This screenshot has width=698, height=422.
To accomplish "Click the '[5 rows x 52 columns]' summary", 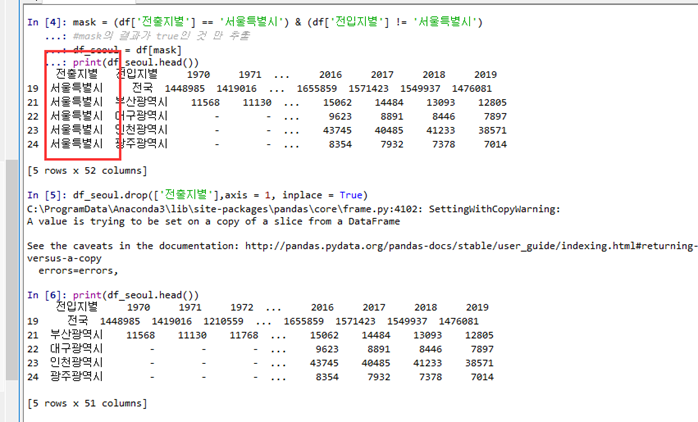I will [x=87, y=171].
